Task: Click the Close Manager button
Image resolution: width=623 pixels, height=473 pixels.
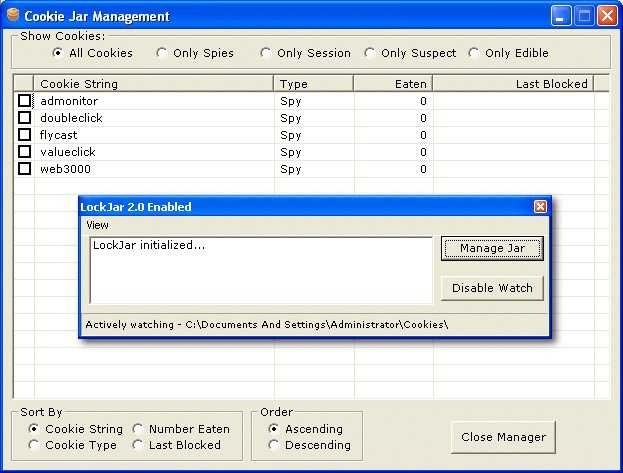Action: click(x=503, y=437)
